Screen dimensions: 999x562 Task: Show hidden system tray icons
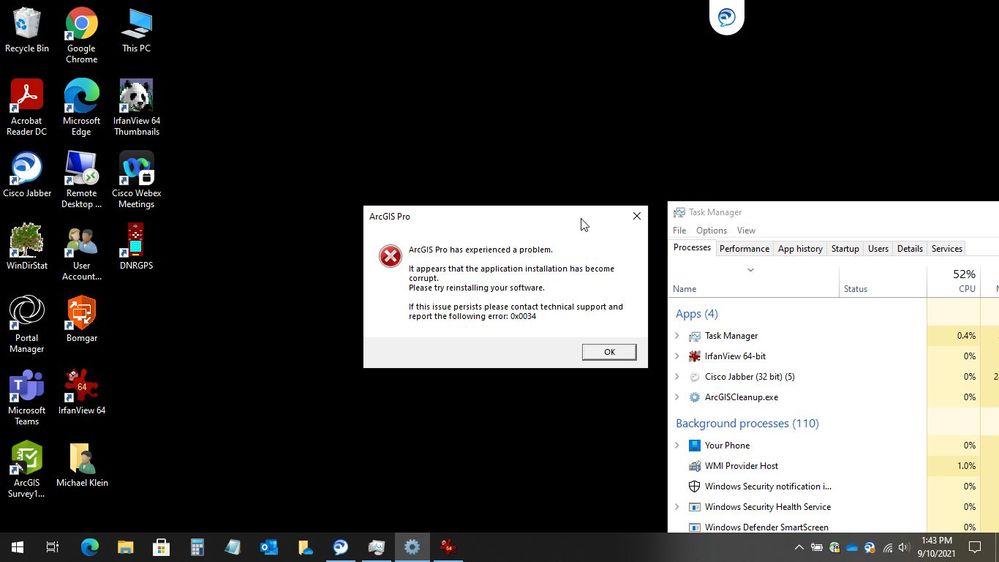[799, 547]
